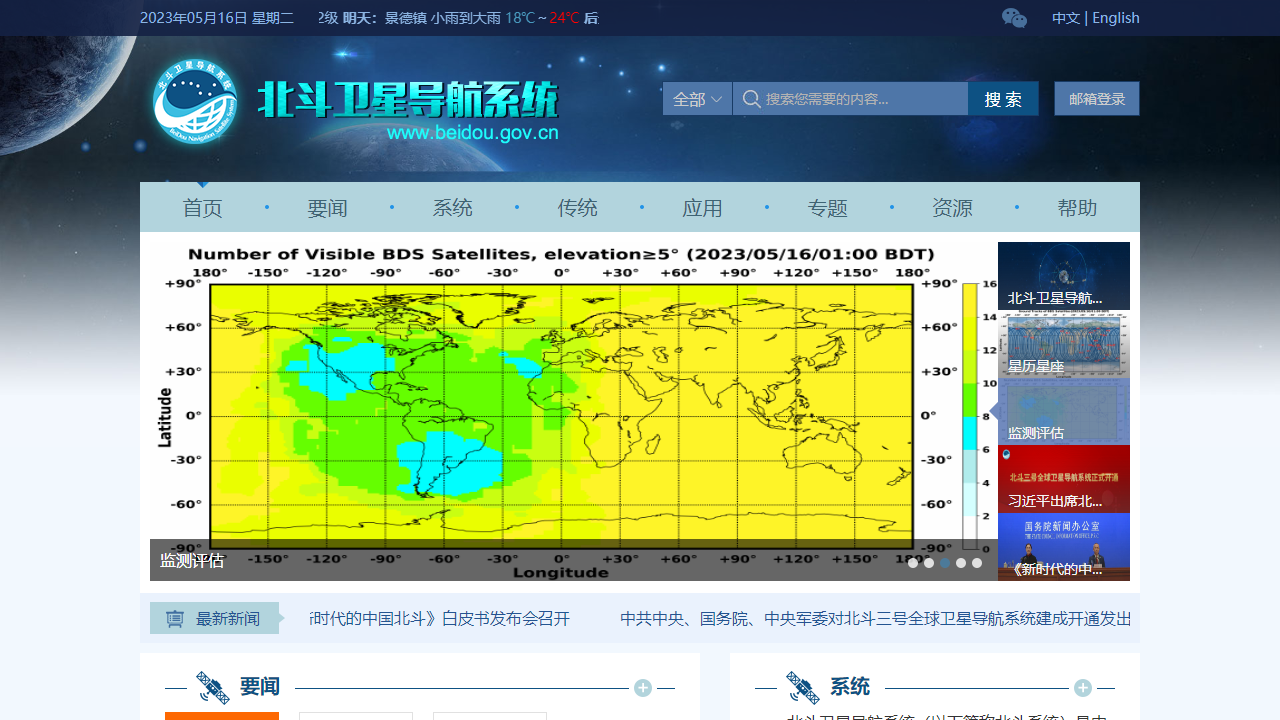Viewport: 1280px width, 720px height.
Task: Click the 最新新闻 speech bubble icon
Action: (x=175, y=619)
